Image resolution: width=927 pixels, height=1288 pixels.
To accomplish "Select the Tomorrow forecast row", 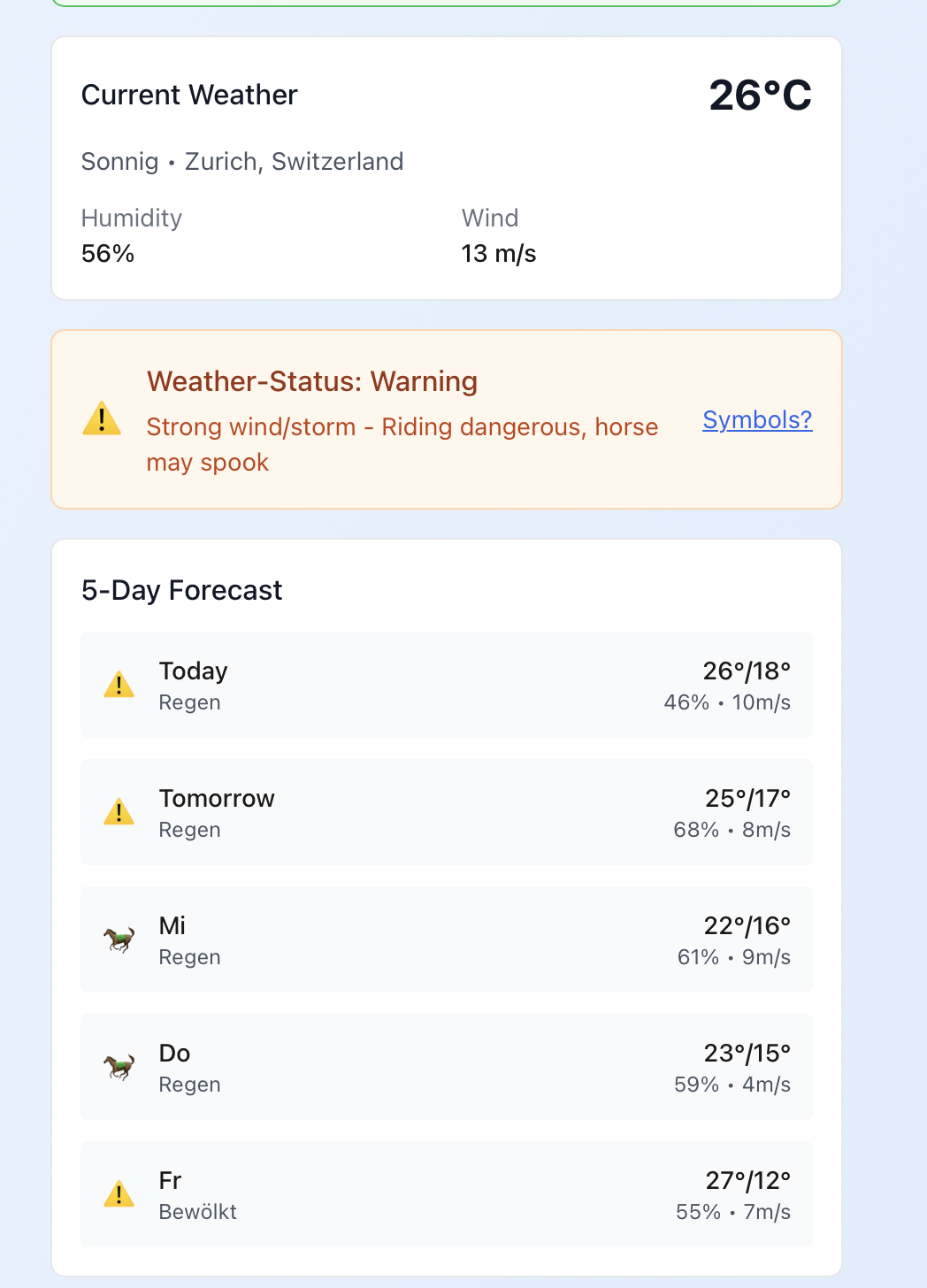I will point(446,812).
